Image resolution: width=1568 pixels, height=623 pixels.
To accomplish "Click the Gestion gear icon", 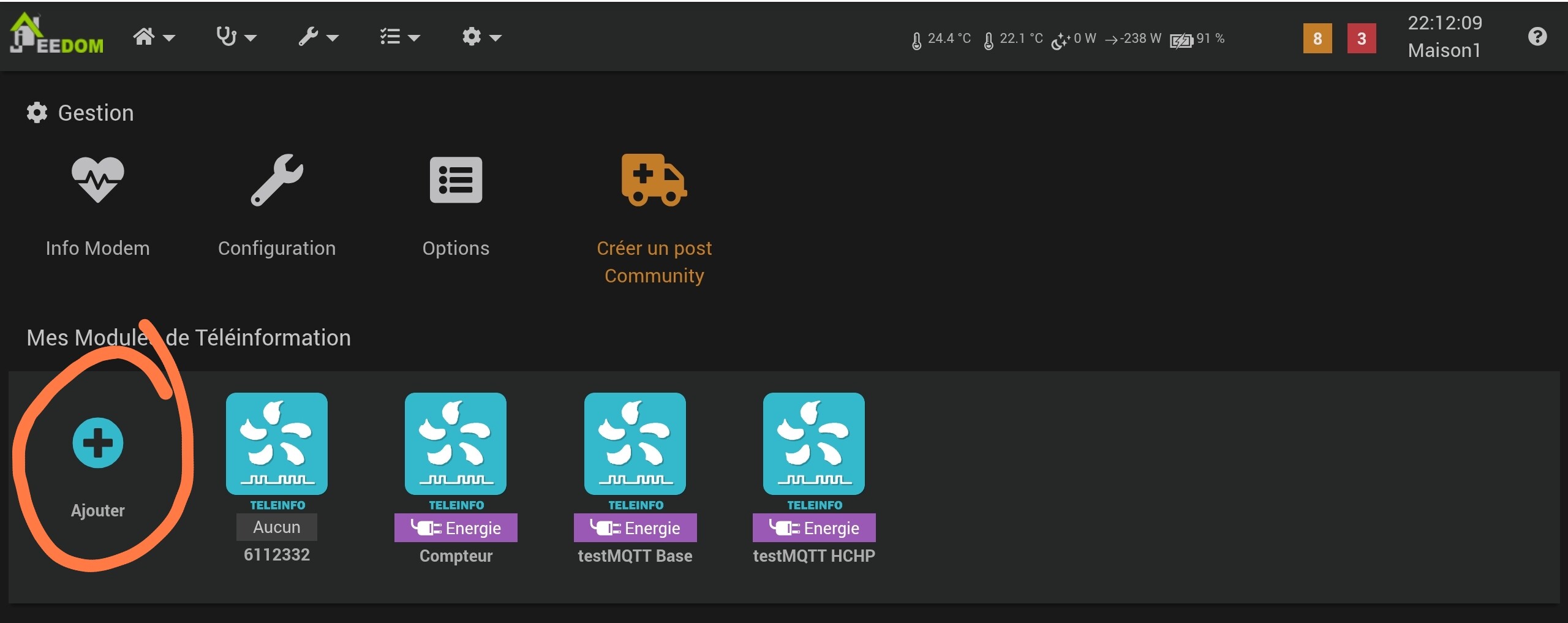I will pyautogui.click(x=37, y=113).
